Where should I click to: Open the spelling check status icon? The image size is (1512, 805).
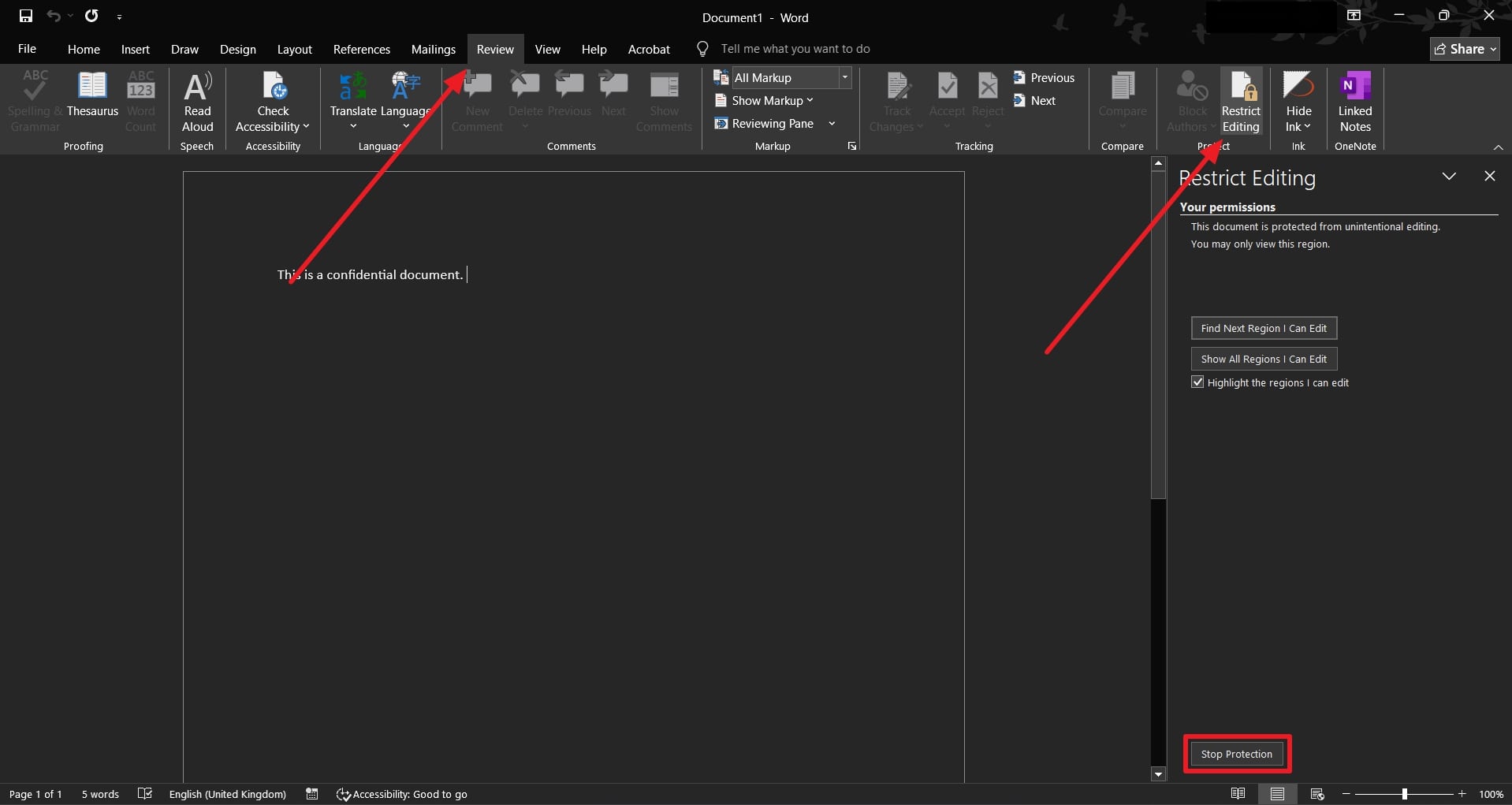tap(145, 794)
